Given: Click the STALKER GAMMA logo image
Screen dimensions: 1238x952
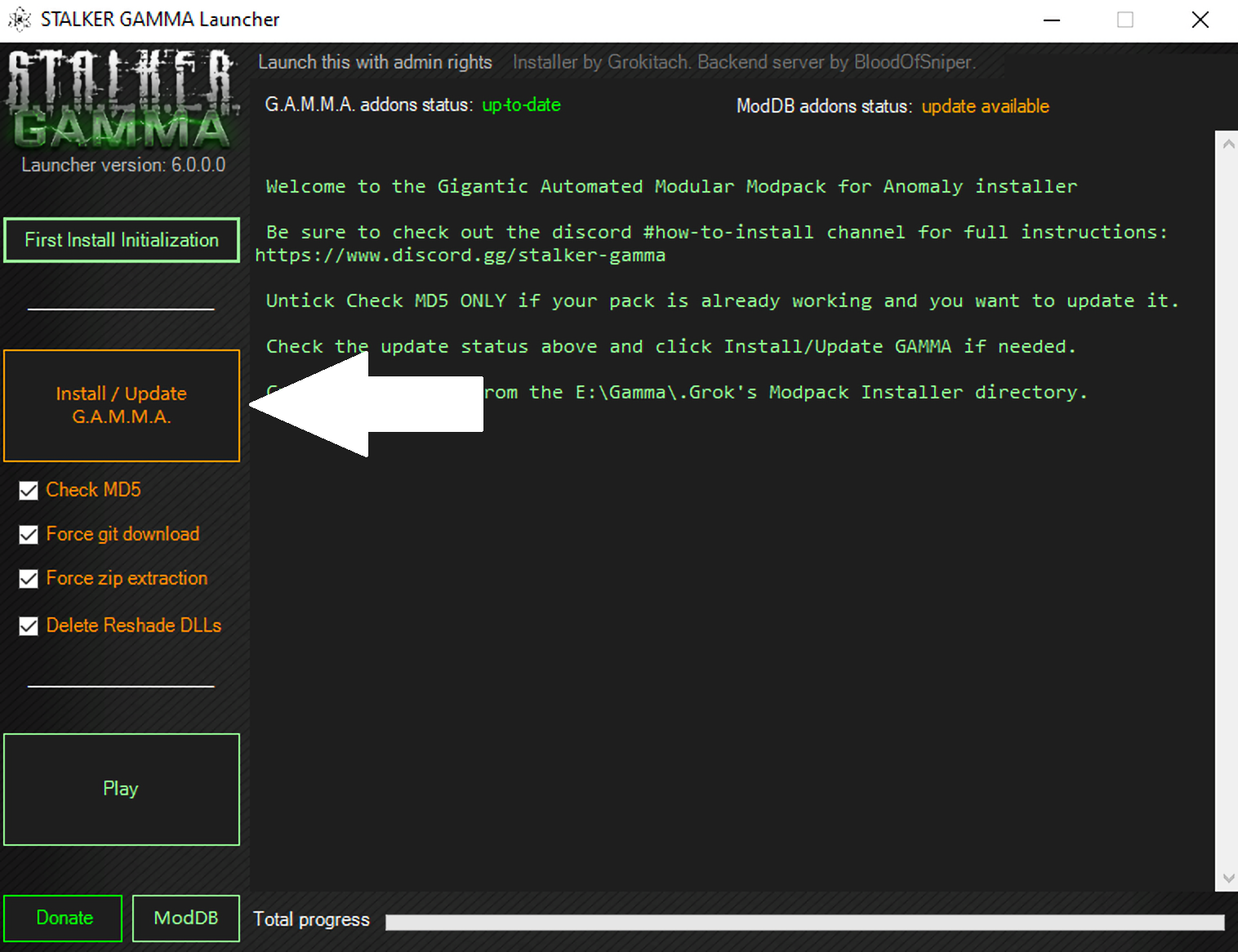Looking at the screenshot, I should [122, 99].
